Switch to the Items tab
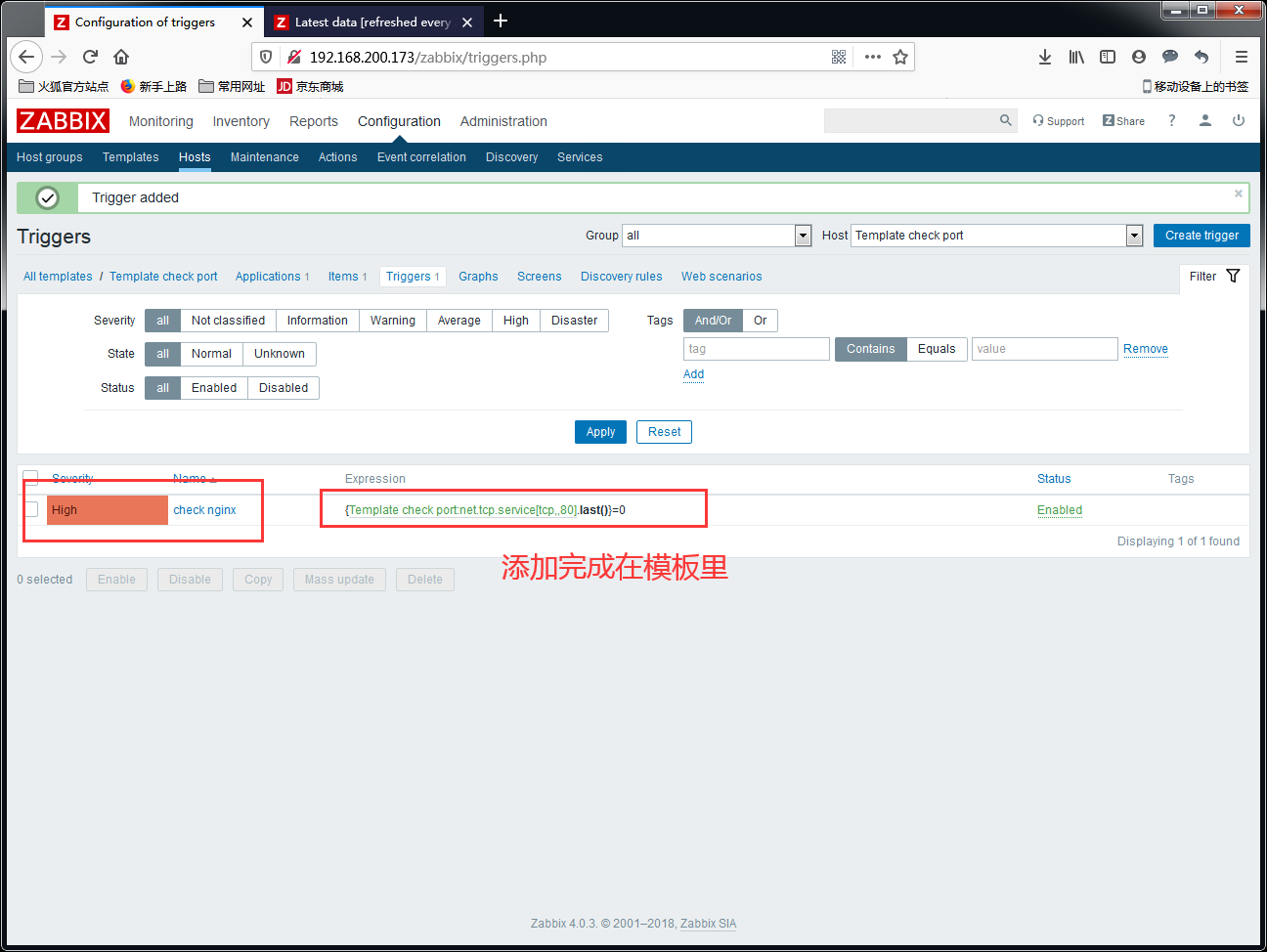 [x=347, y=277]
